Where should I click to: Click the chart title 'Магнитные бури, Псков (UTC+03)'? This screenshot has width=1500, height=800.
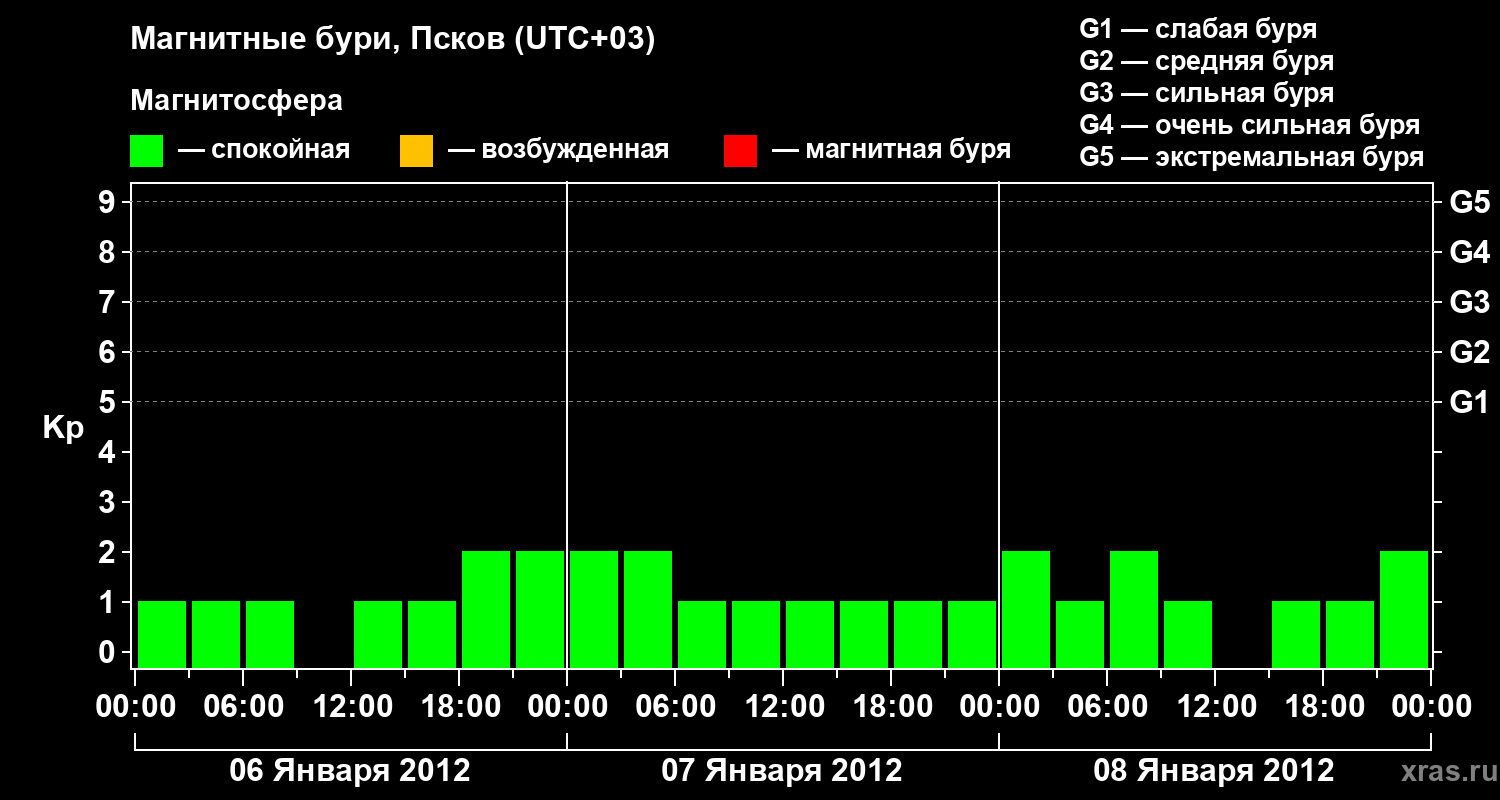[393, 40]
